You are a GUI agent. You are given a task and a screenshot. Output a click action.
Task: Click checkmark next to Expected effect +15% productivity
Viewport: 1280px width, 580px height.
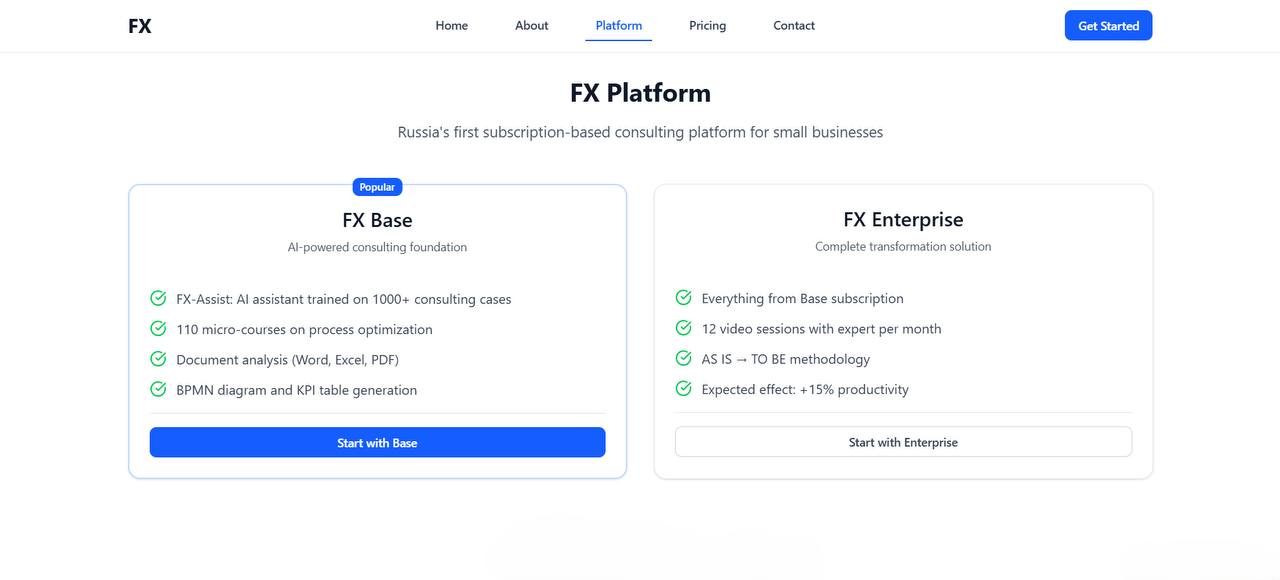coord(684,389)
